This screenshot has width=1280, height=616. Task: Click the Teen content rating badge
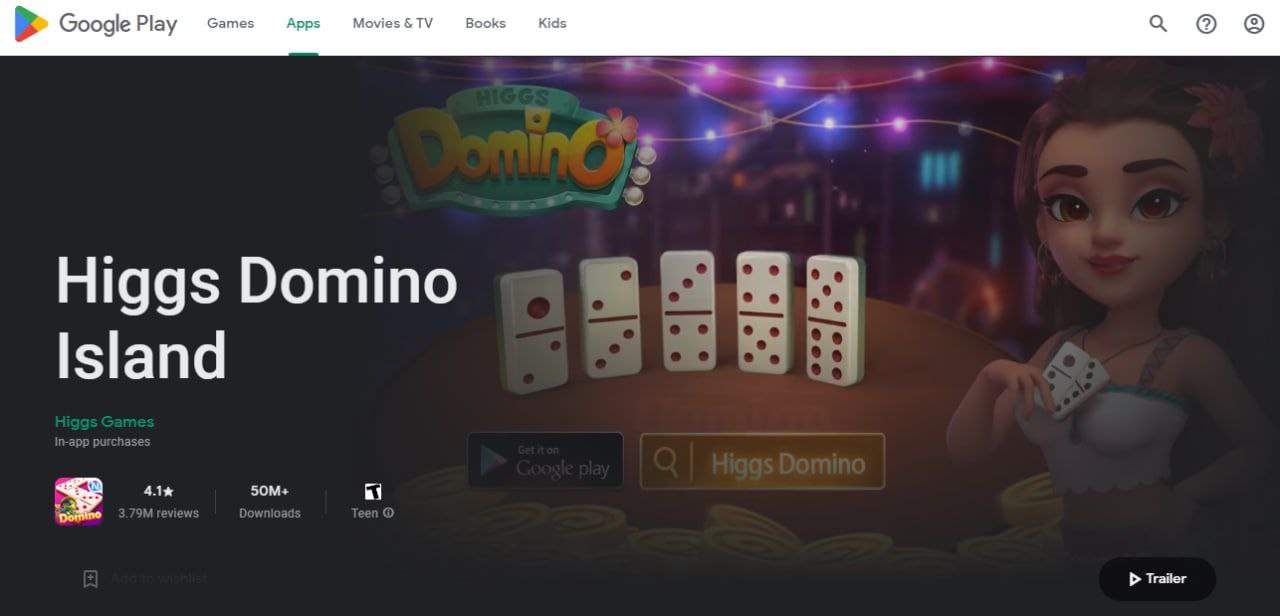coord(372,491)
